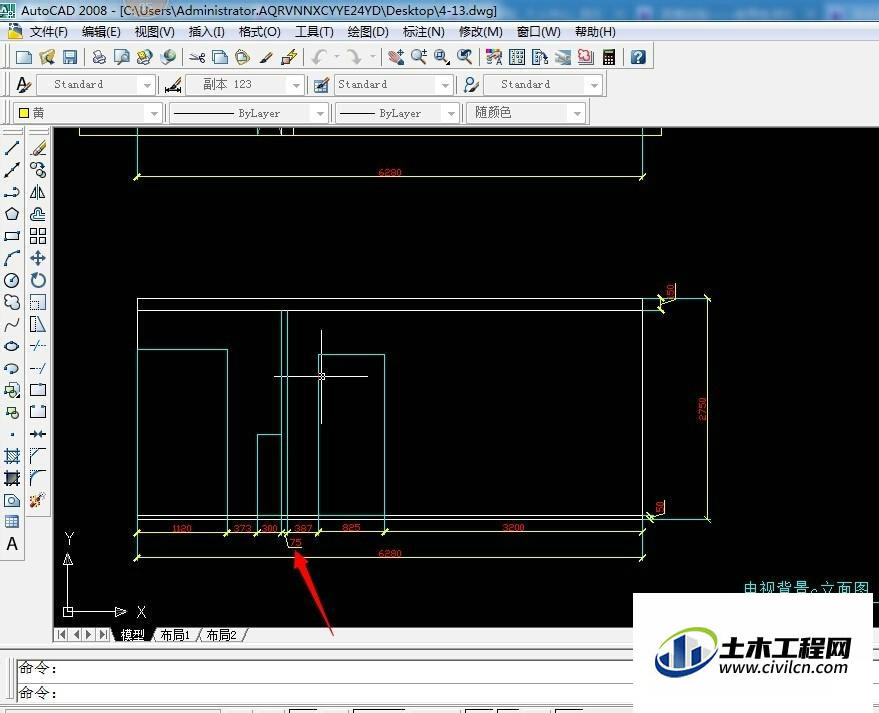This screenshot has height=713, width=879.
Task: Open the Text Style dropdown showing Standard
Action: point(95,85)
